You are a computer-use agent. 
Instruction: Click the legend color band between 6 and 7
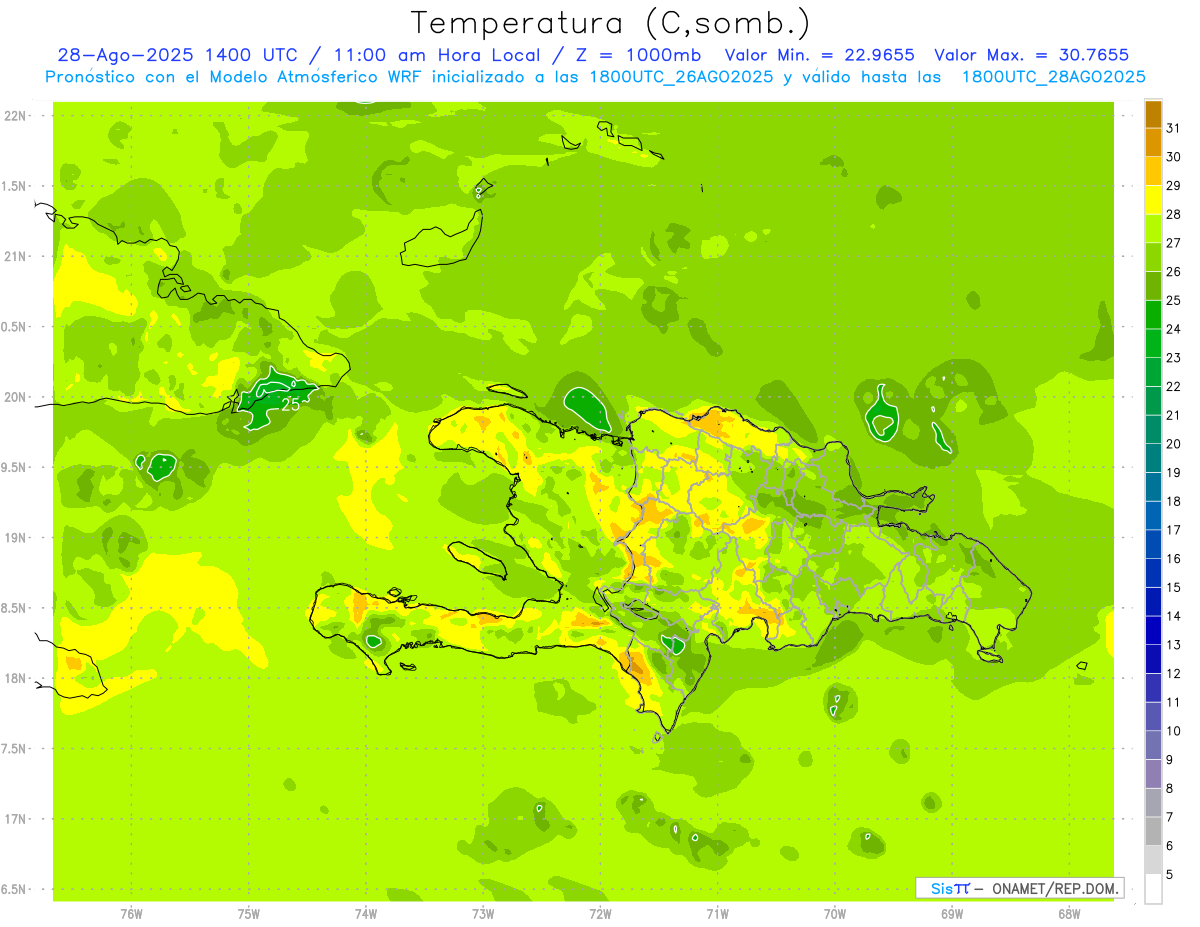(1153, 832)
